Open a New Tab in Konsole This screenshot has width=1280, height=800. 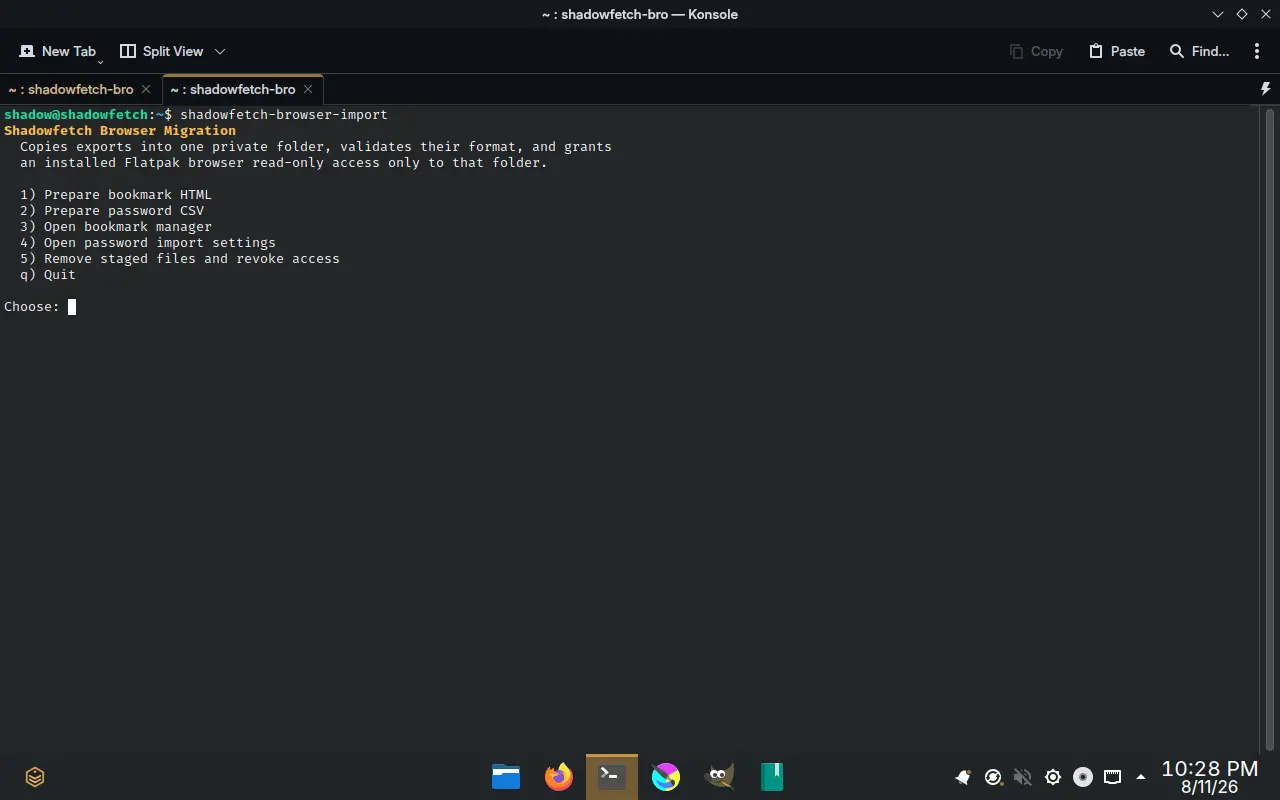[57, 51]
